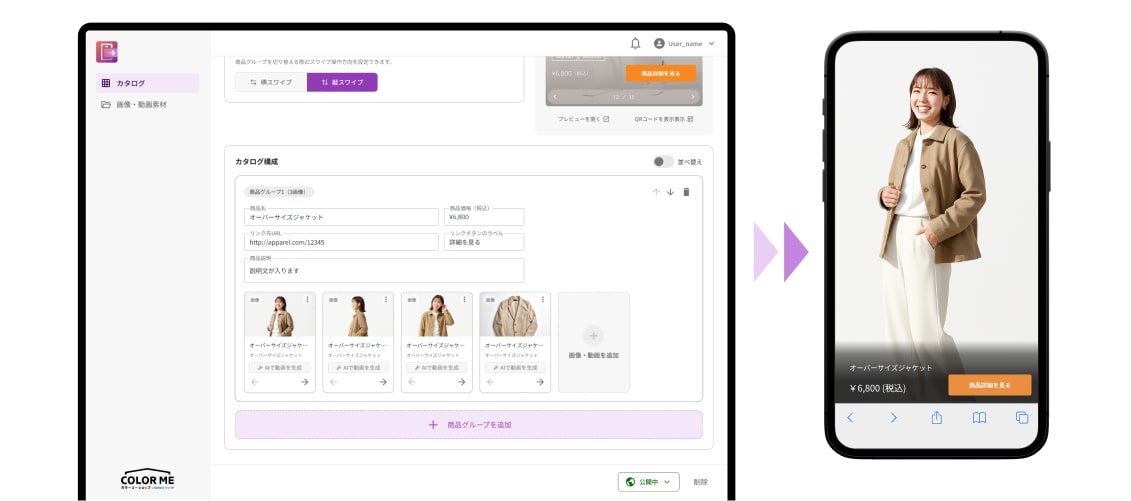Click right arrow on fourth image card
The image size is (1131, 501).
[x=540, y=381]
